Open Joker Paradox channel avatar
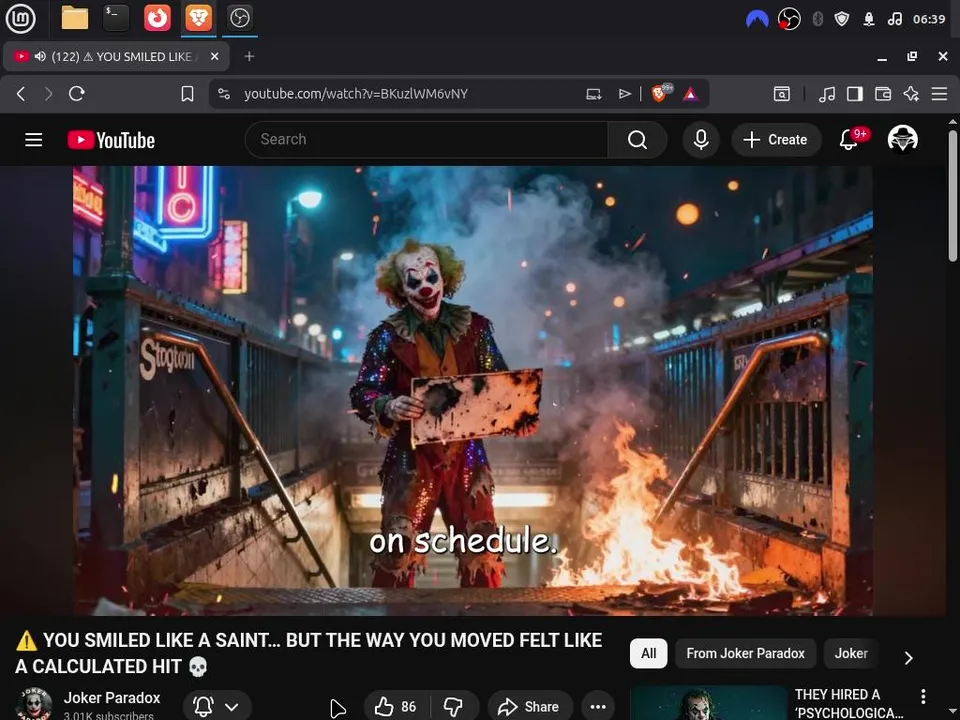Screen dimensions: 960x720 tap(34, 705)
